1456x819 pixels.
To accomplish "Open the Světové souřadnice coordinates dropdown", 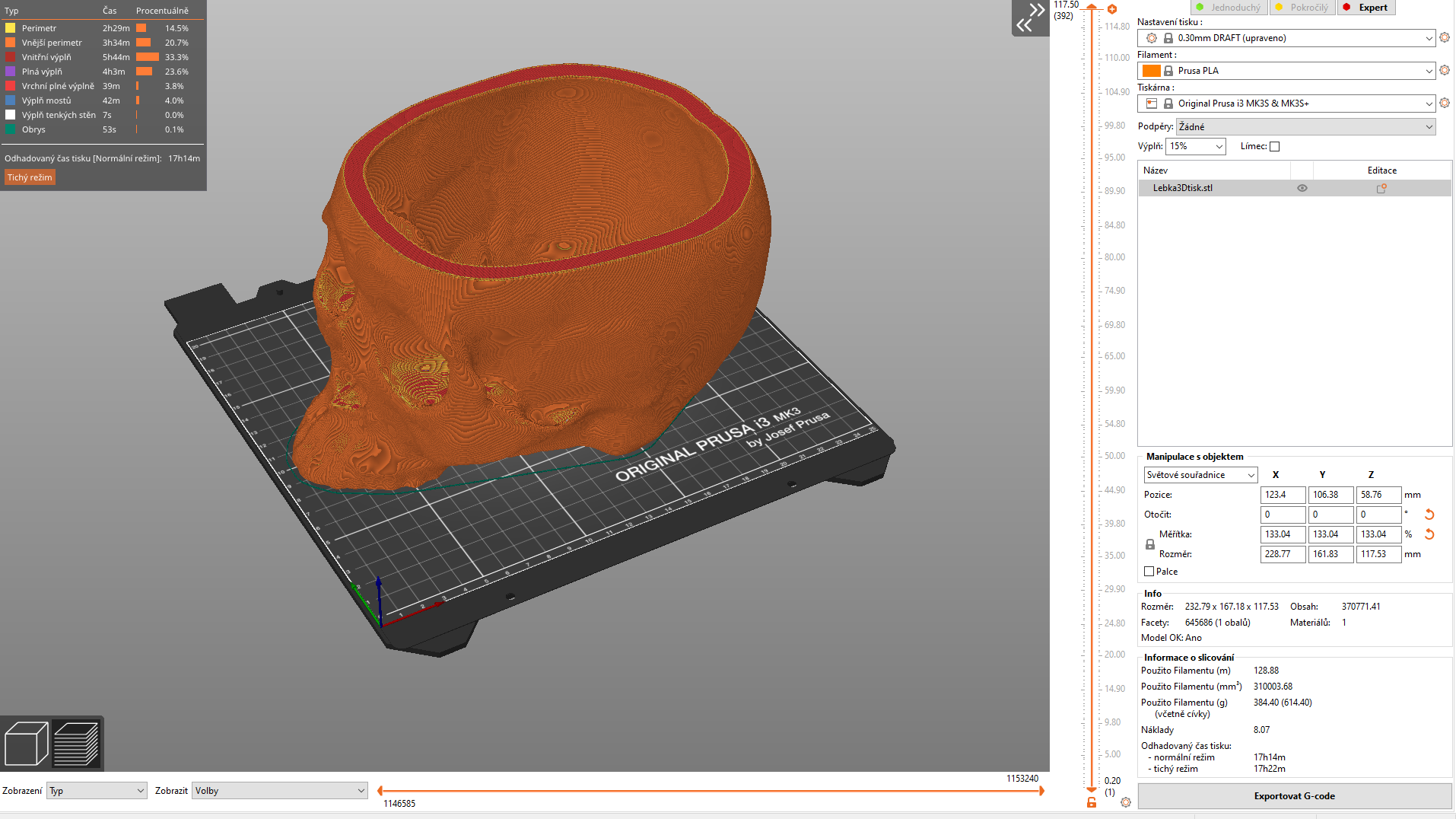I will click(x=1200, y=475).
